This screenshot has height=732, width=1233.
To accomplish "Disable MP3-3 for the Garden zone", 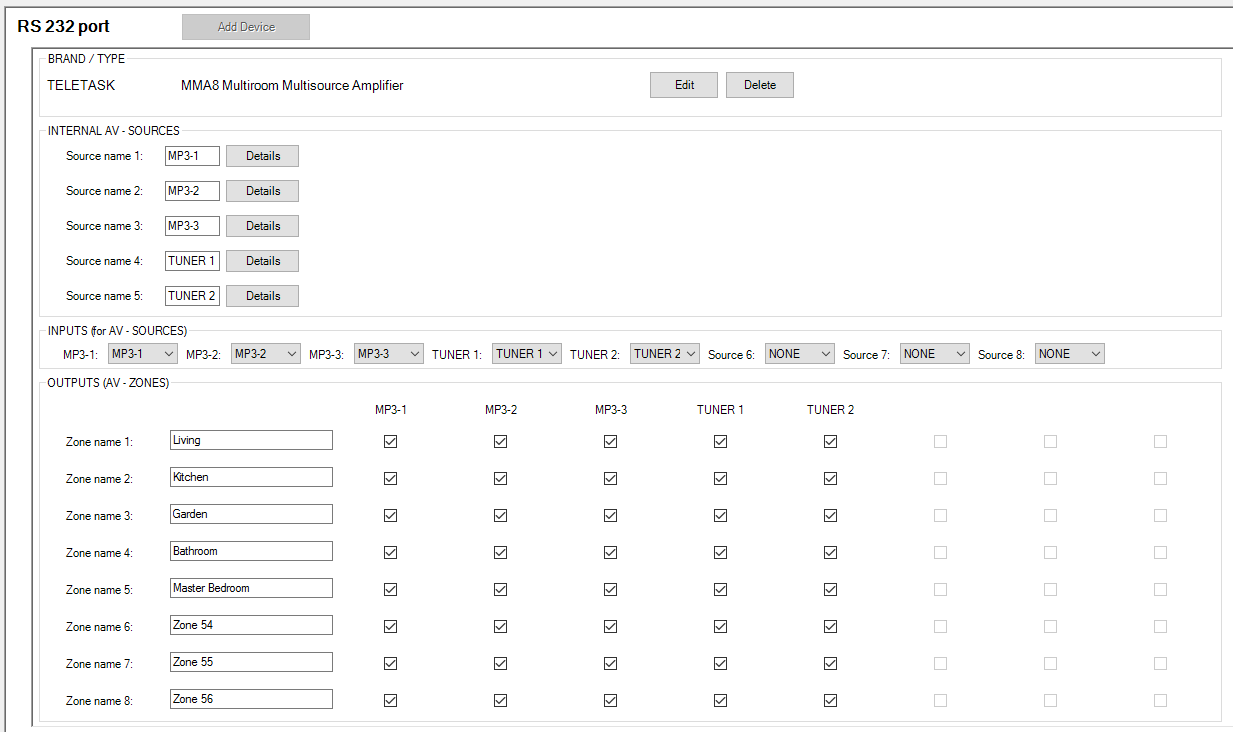I will coord(610,515).
